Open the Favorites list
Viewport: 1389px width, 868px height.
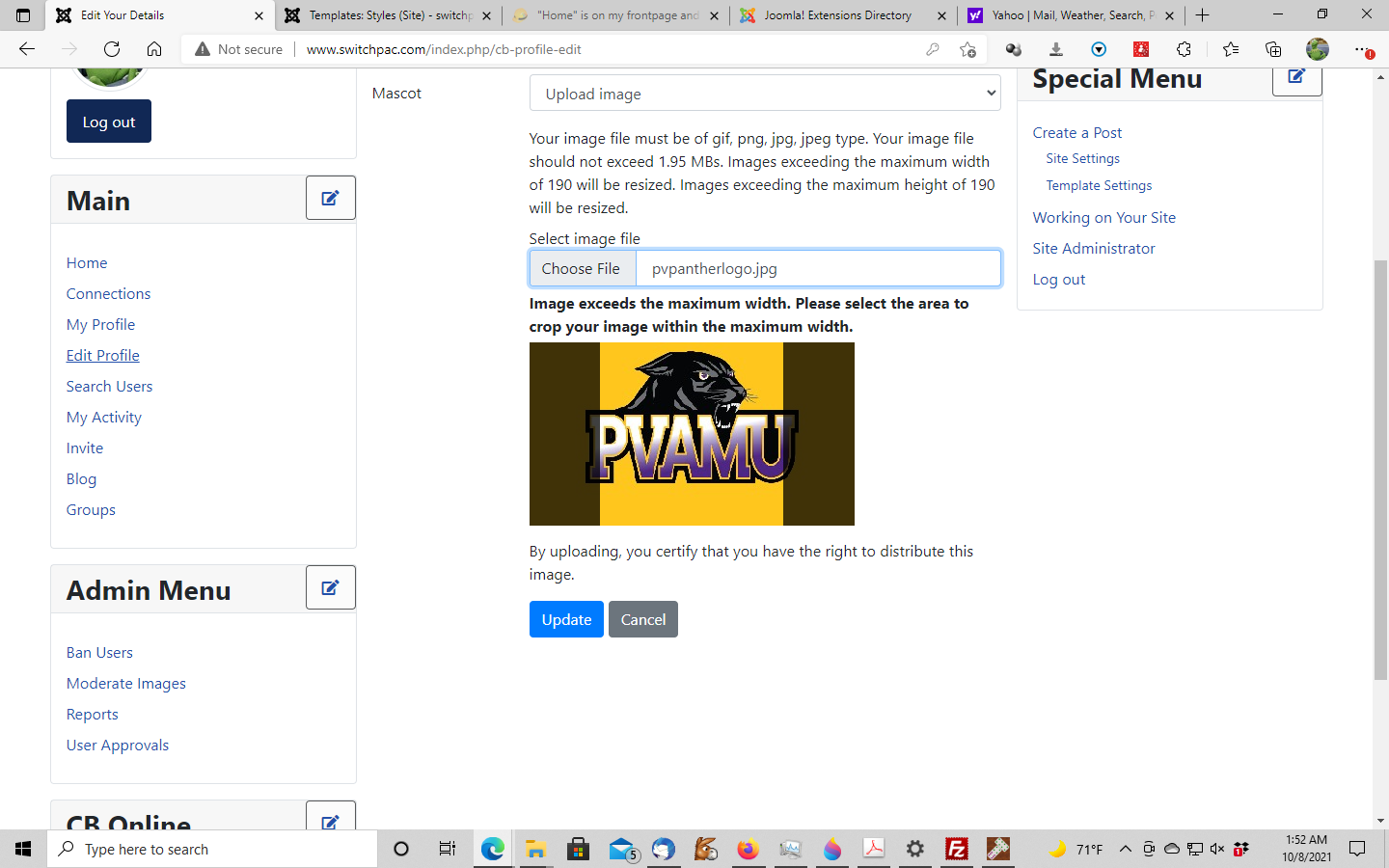tap(1231, 49)
